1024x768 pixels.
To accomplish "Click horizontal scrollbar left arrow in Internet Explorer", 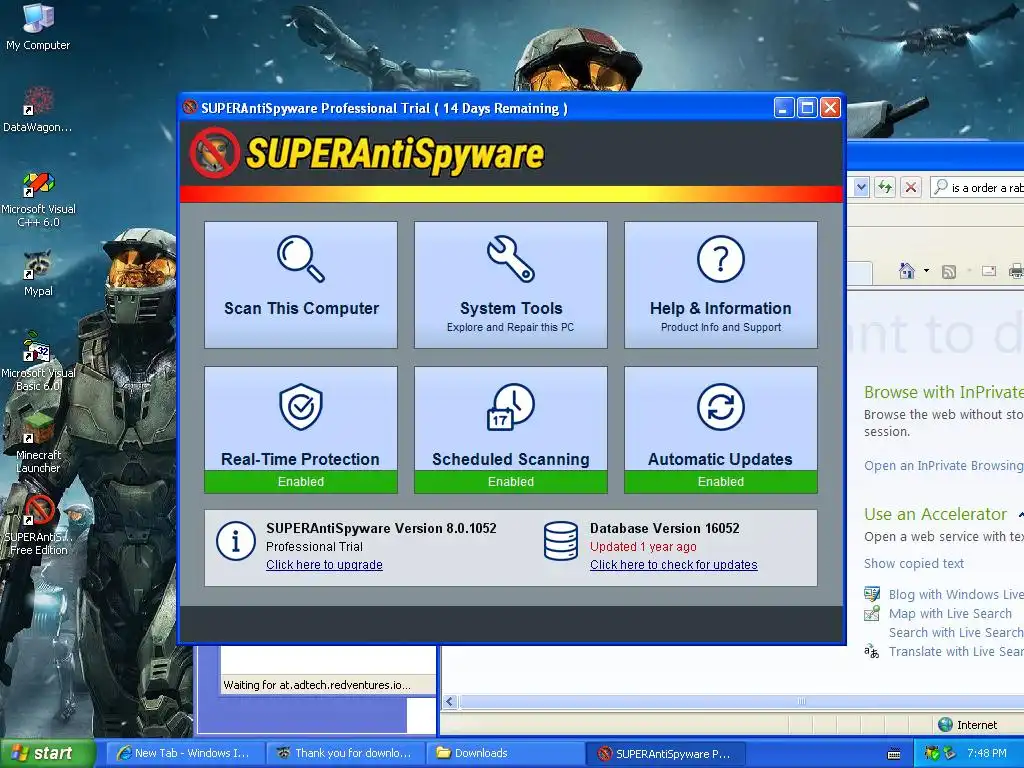I will (x=449, y=701).
